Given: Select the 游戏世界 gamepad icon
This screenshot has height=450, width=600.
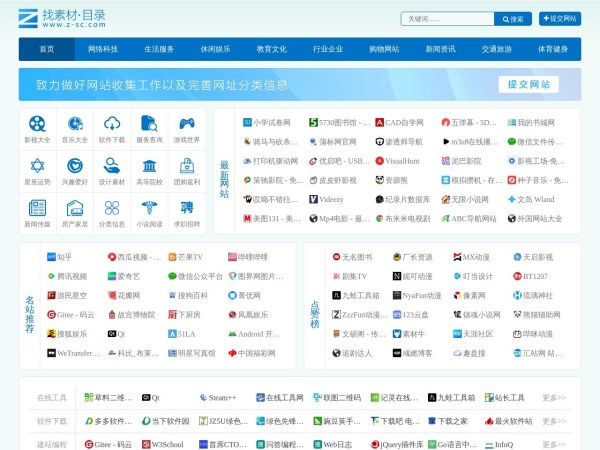Looking at the screenshot, I should (186, 125).
